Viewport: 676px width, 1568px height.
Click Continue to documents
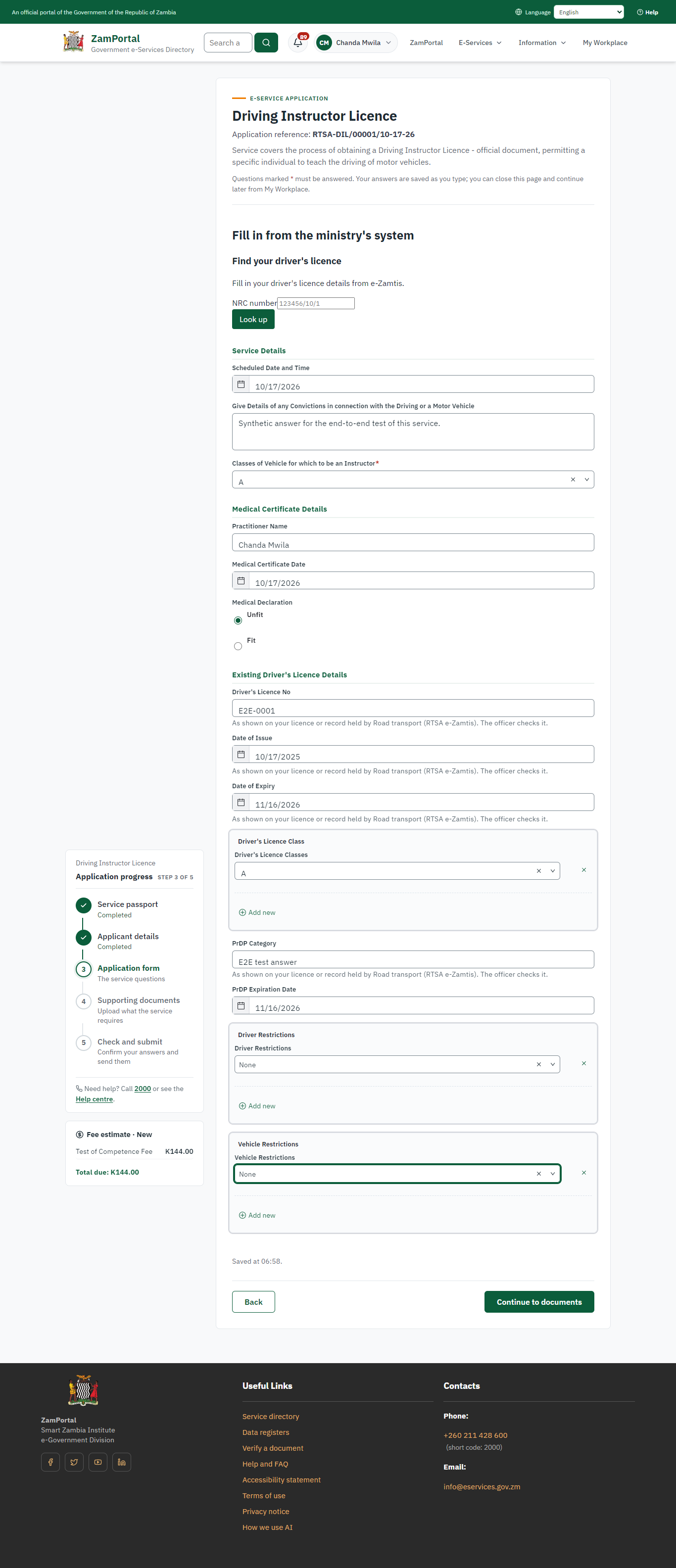pyautogui.click(x=539, y=1302)
